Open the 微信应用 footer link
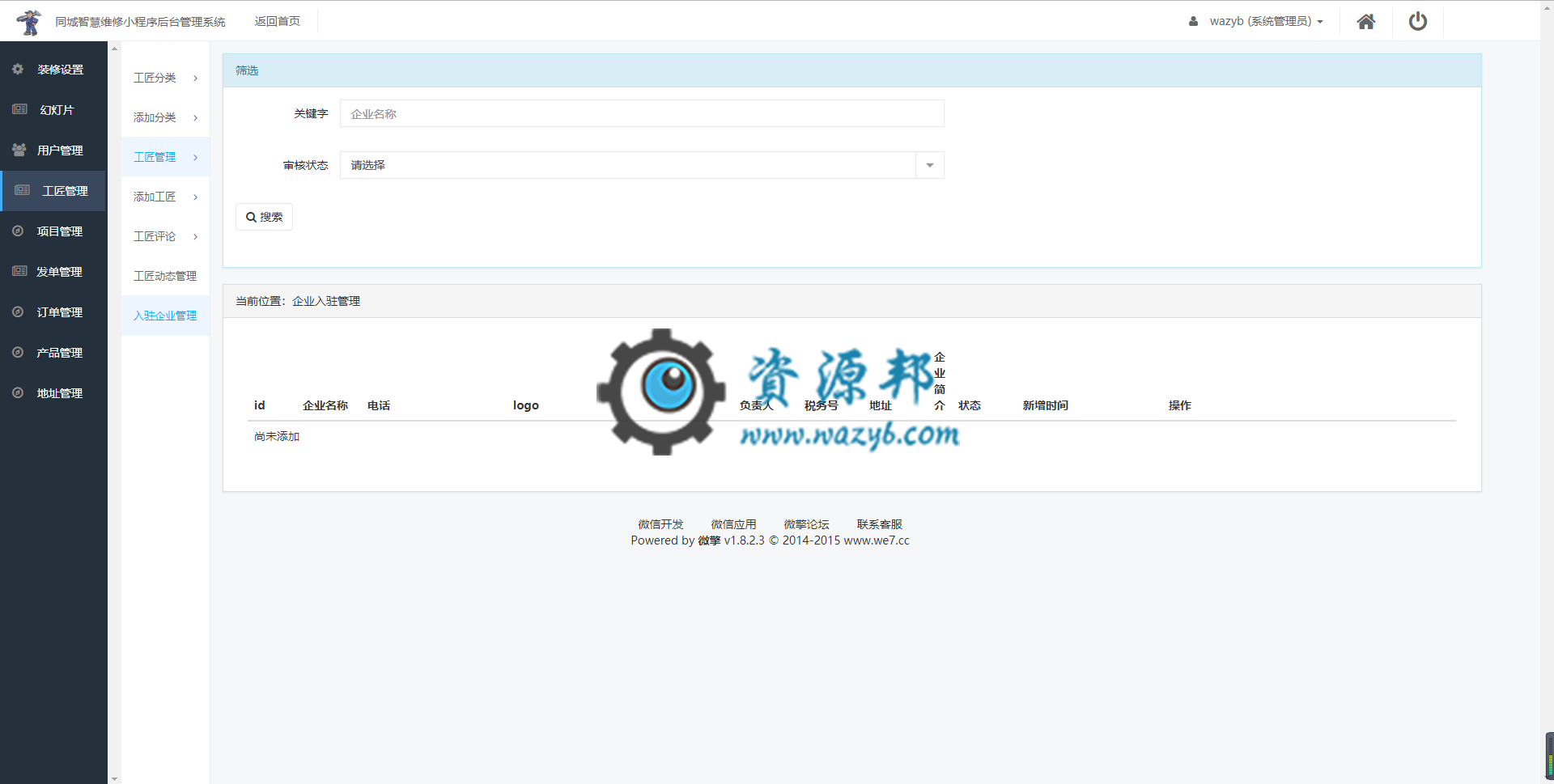This screenshot has height=784, width=1554. pos(733,524)
